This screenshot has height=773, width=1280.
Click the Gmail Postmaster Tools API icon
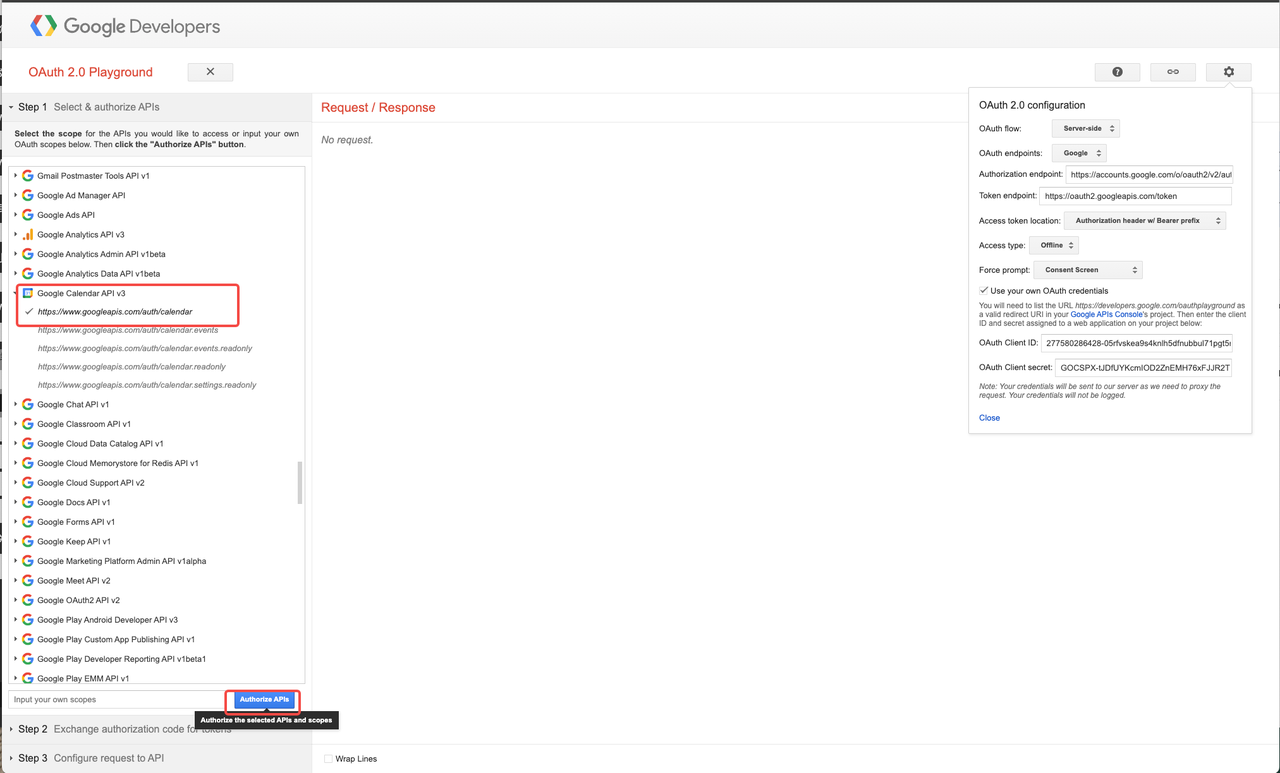click(28, 176)
